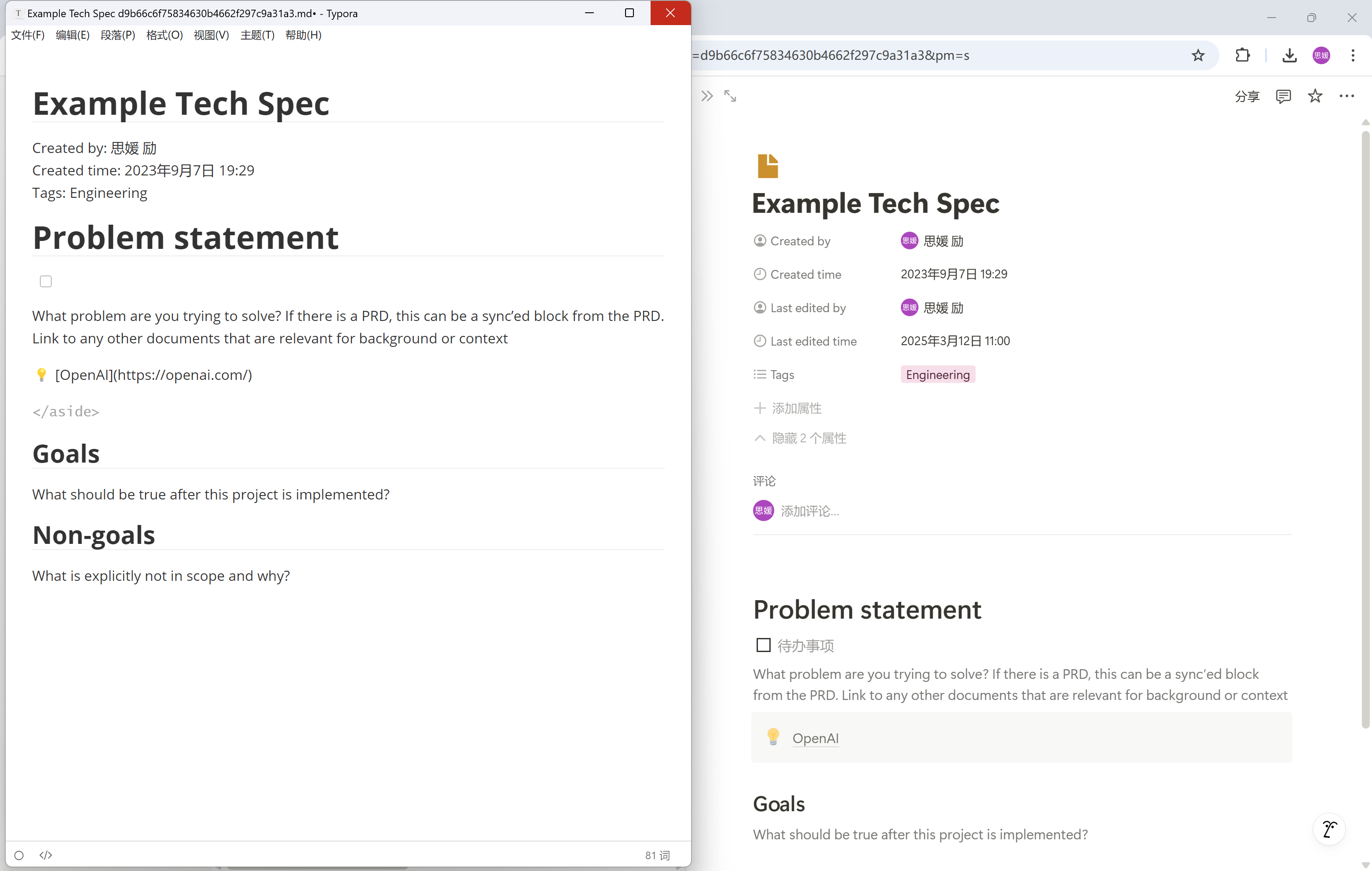The image size is (1372, 871).
Task: Open the 格式(O) menu
Action: [x=164, y=35]
